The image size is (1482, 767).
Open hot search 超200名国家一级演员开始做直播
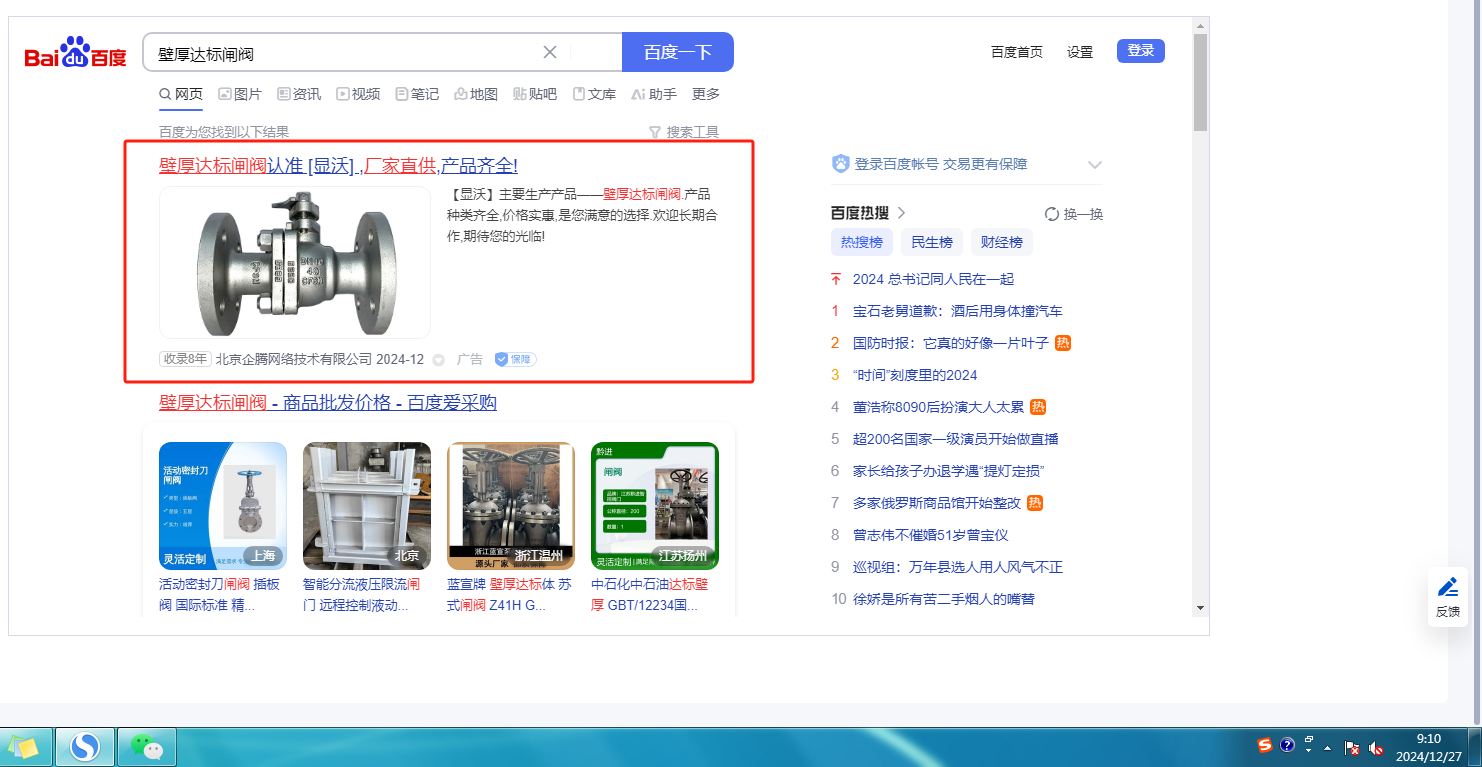[956, 439]
